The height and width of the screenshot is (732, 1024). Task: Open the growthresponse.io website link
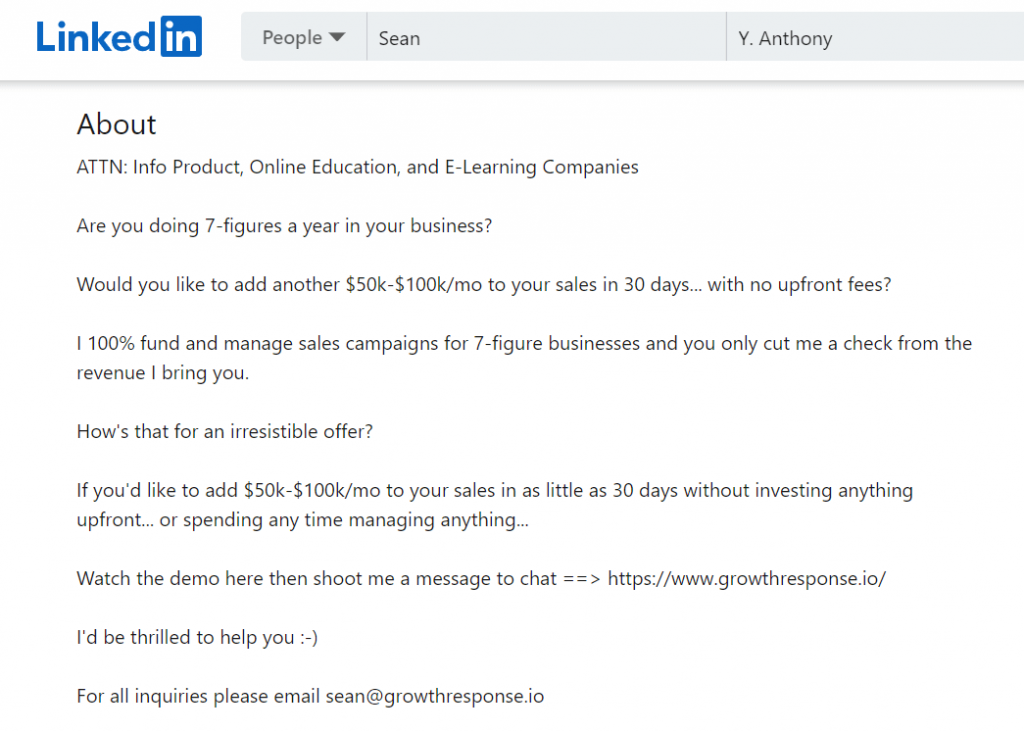tap(746, 579)
